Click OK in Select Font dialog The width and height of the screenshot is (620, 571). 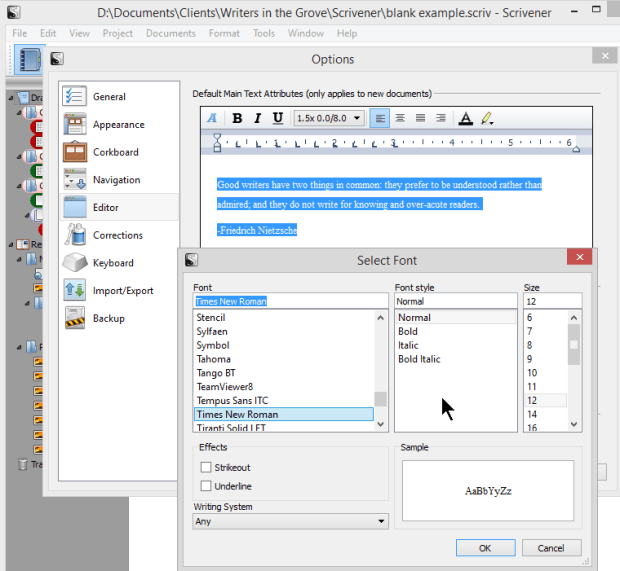(x=485, y=548)
